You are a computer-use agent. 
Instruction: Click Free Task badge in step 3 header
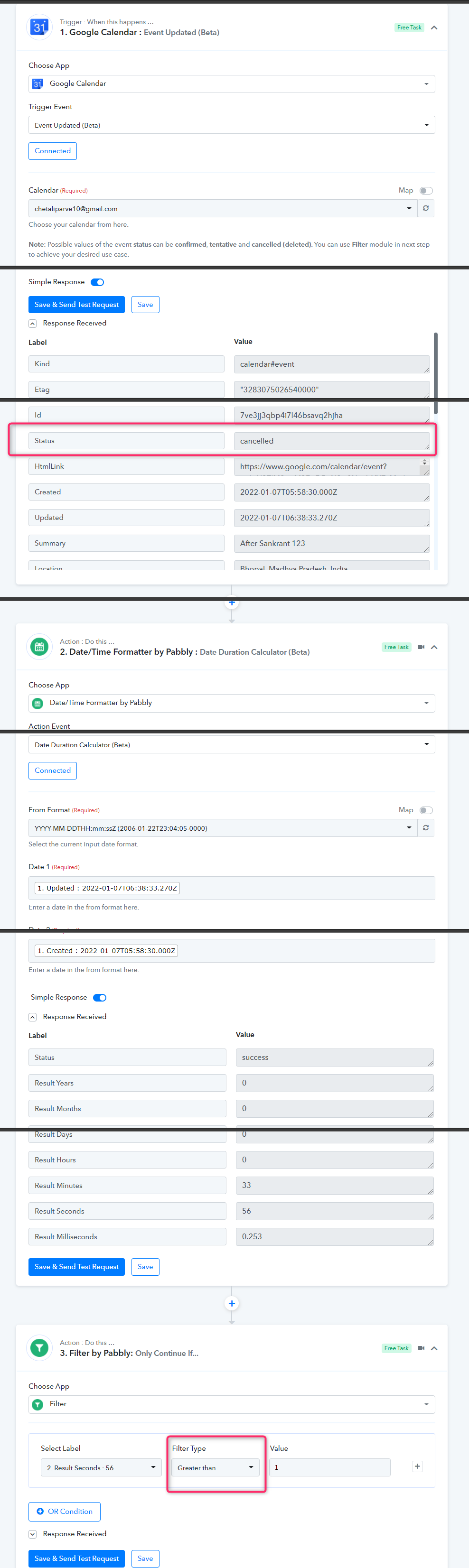tap(396, 1348)
